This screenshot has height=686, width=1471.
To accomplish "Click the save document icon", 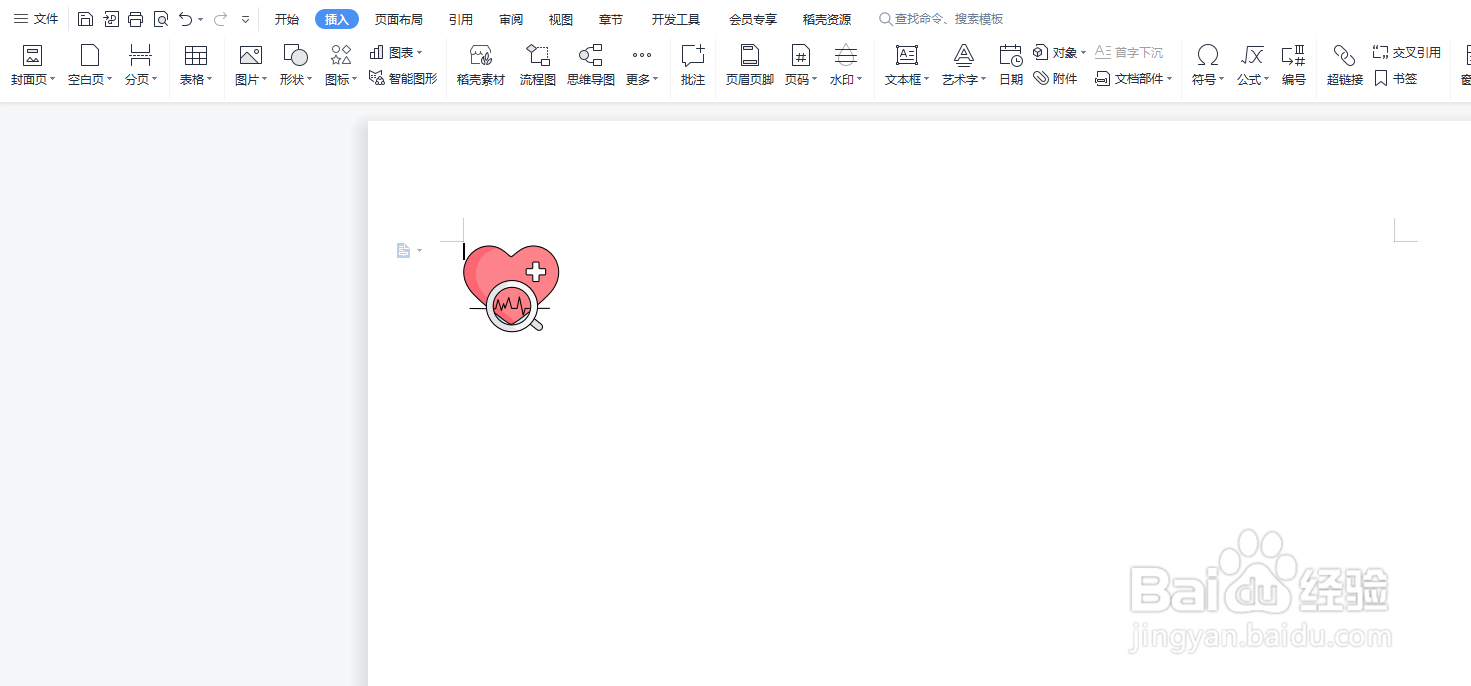I will [86, 19].
